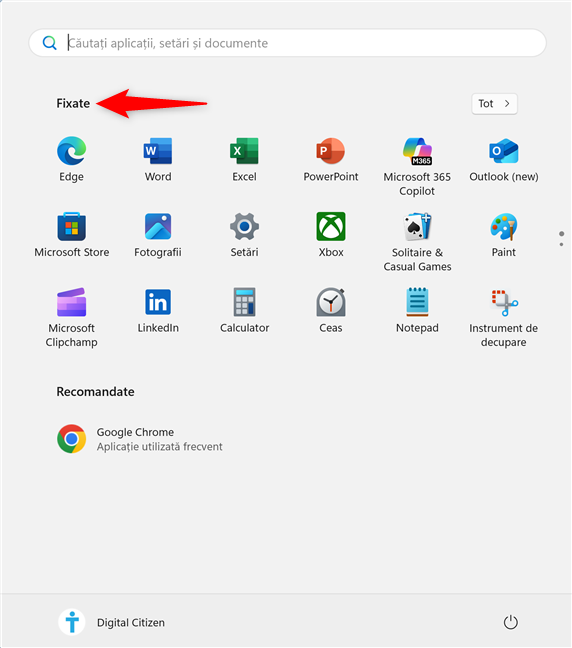Open Instrument de decupare snipping tool
This screenshot has height=648, width=572.
click(503, 318)
